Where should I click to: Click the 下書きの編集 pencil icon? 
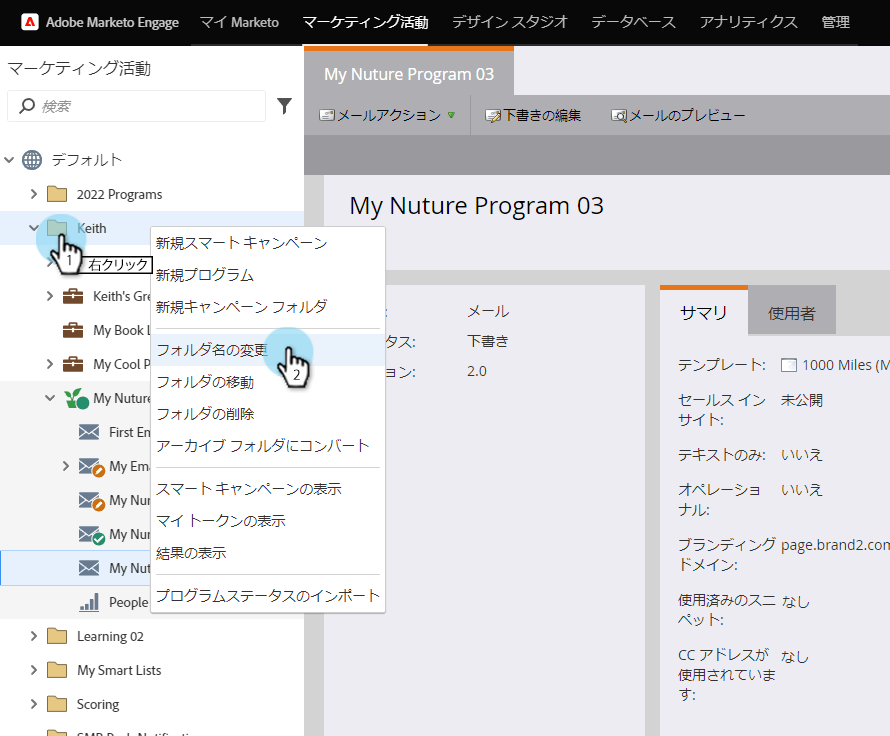point(493,116)
